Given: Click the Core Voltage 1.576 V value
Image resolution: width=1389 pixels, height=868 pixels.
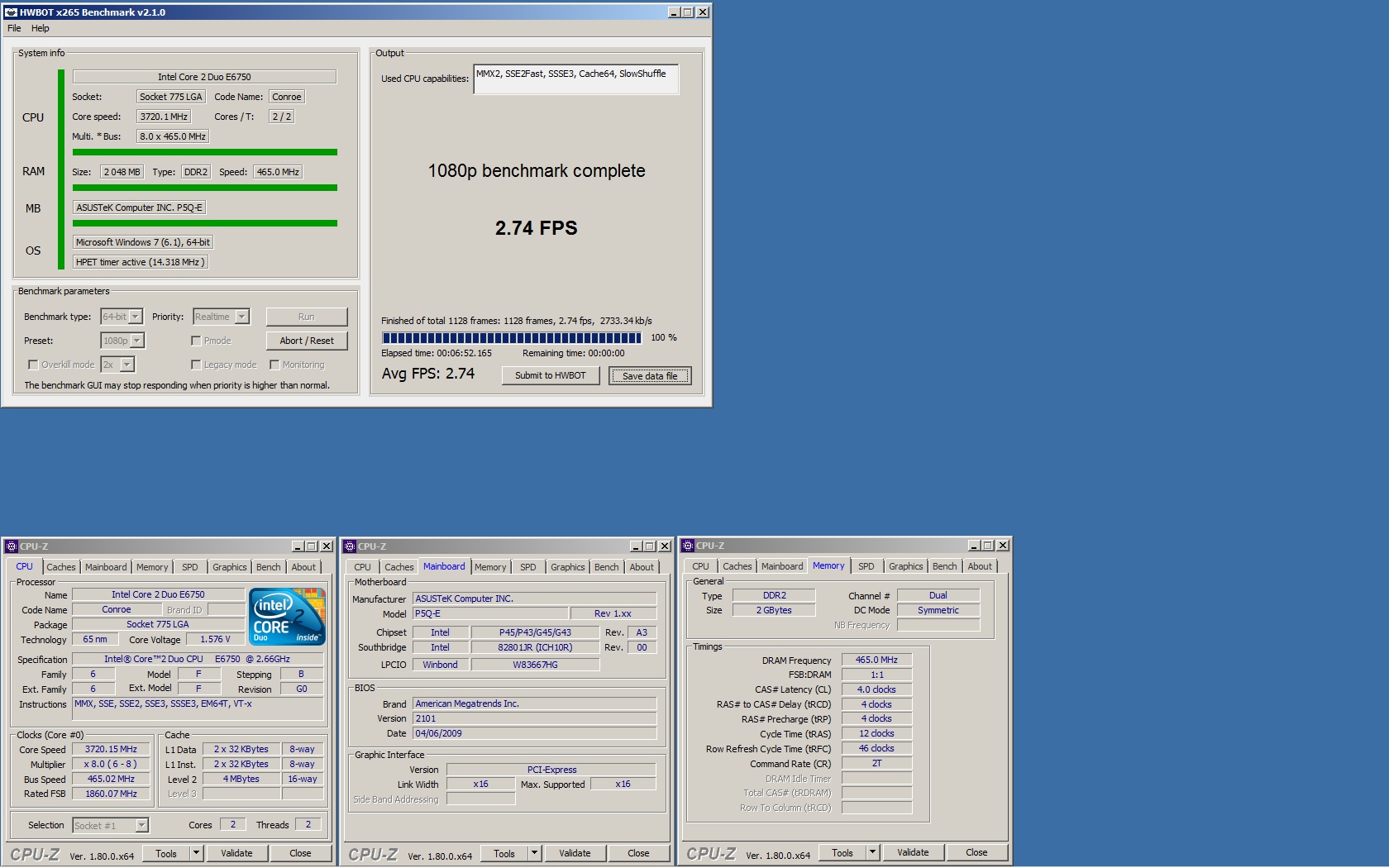Looking at the screenshot, I should pos(215,639).
